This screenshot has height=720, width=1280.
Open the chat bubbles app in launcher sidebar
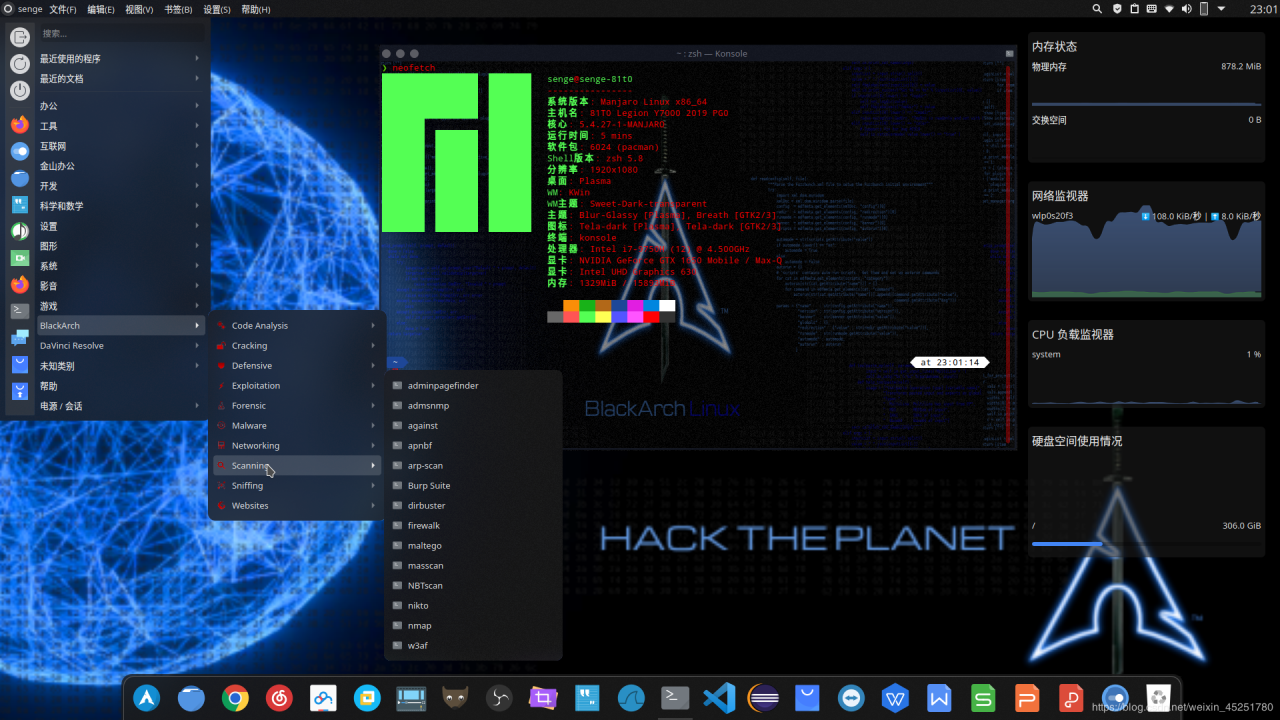20,338
